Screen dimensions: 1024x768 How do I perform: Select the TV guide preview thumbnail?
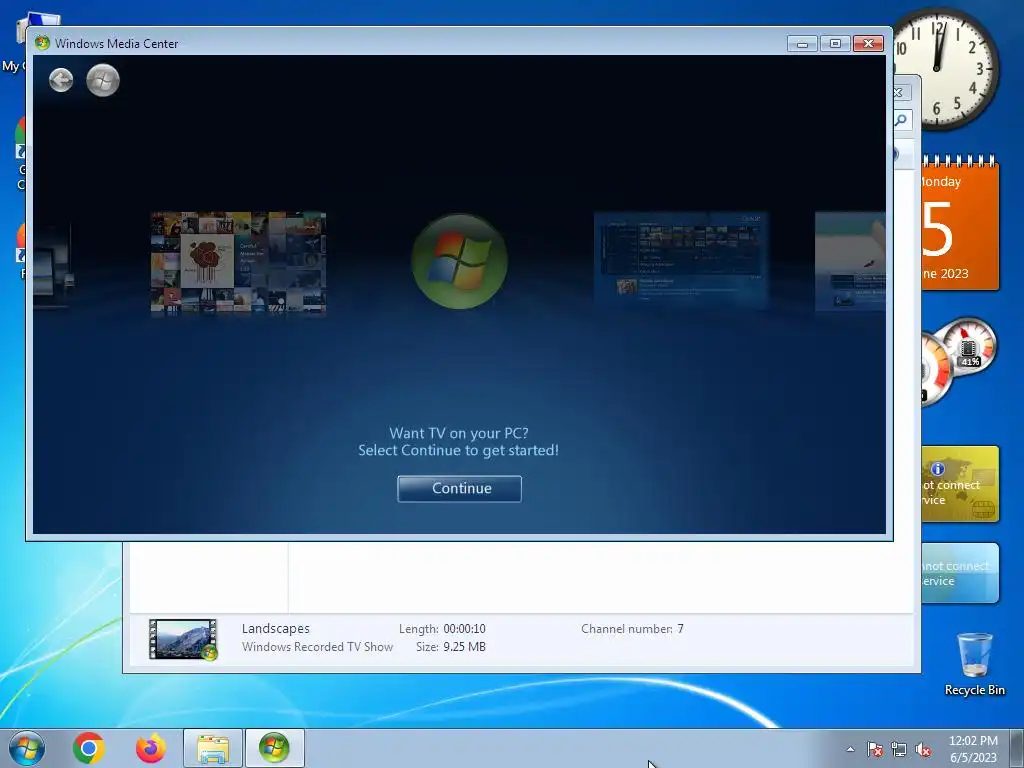[680, 259]
